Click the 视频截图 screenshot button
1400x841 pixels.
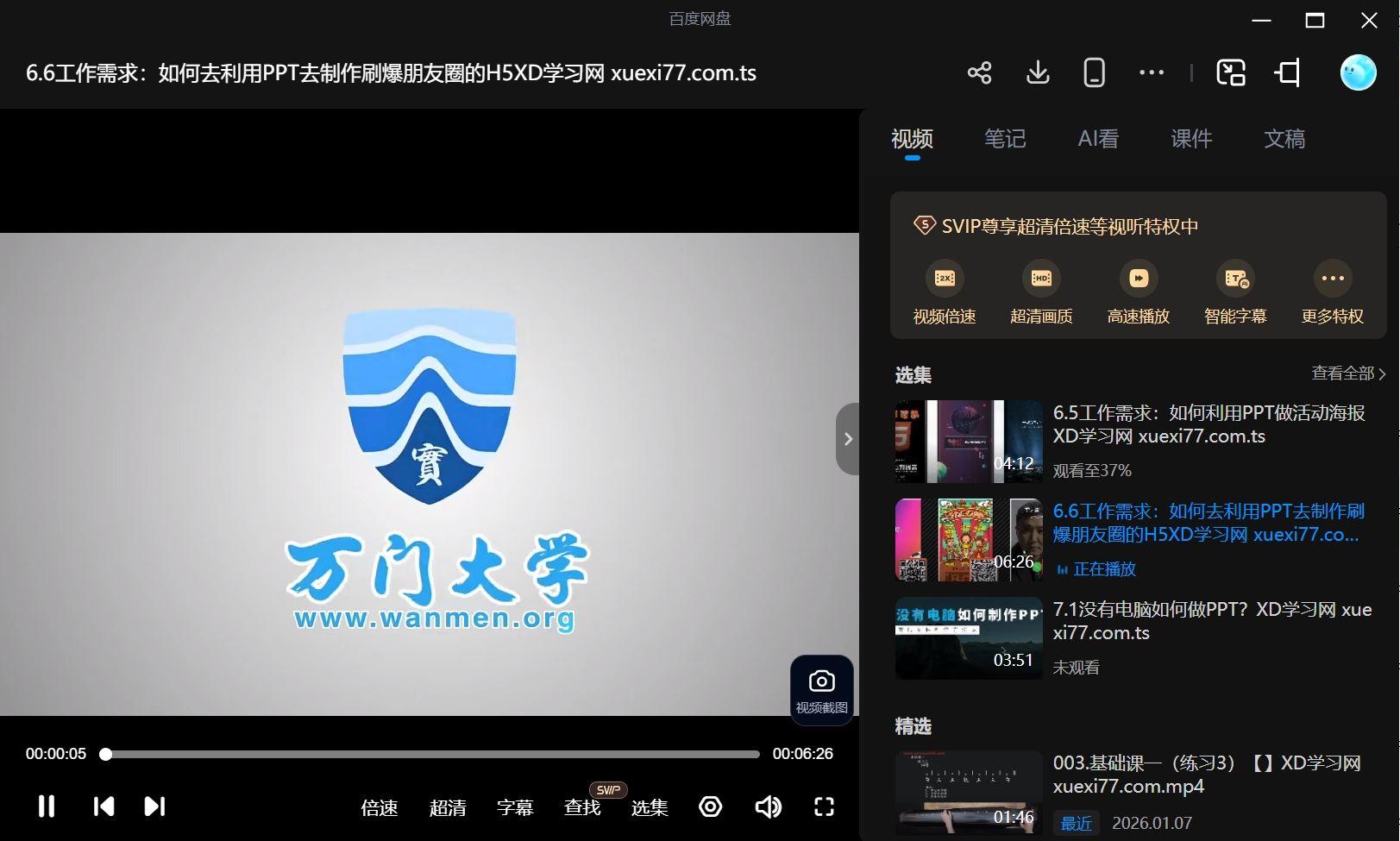click(x=820, y=690)
